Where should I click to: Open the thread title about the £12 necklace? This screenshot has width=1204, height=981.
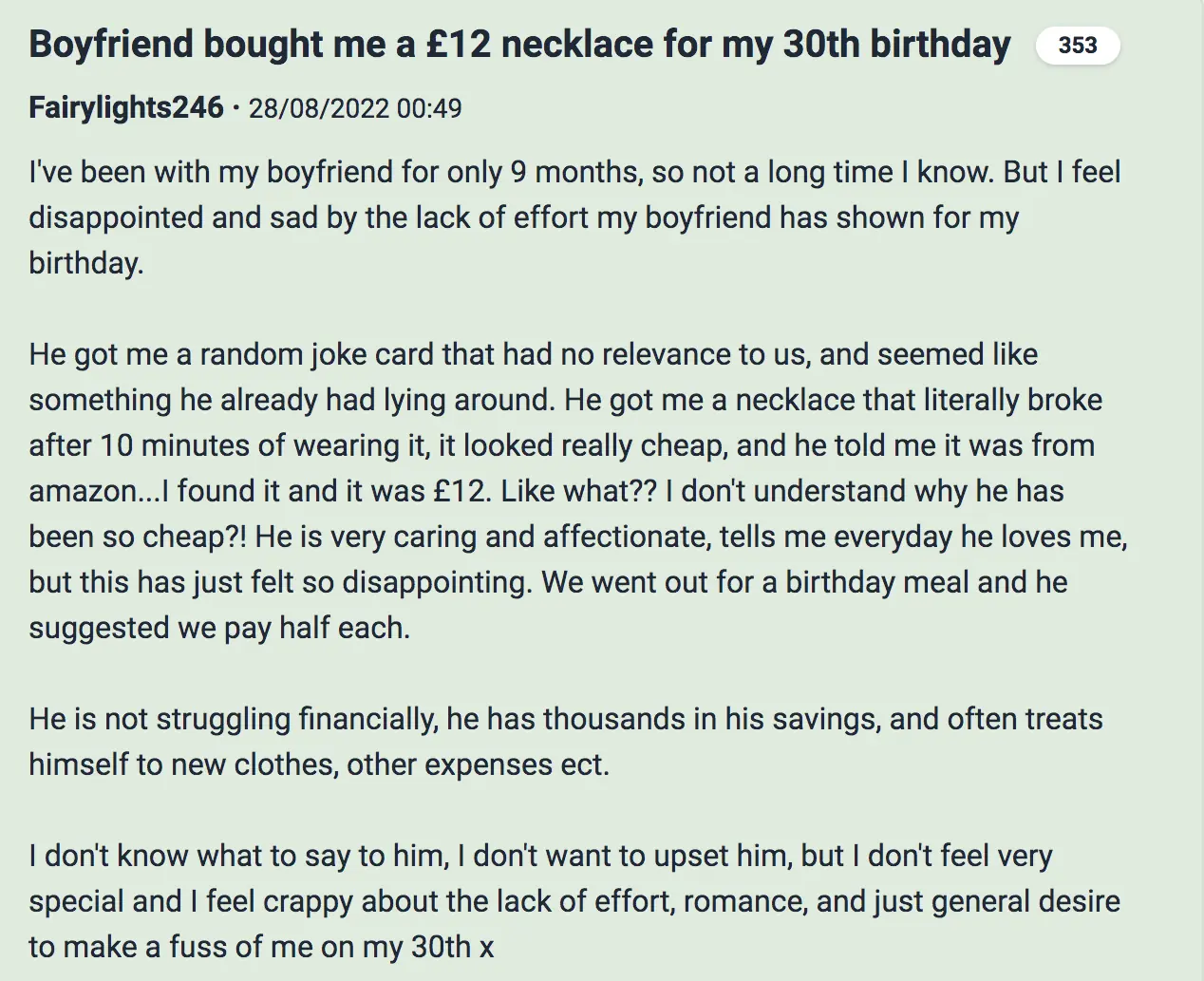(518, 45)
